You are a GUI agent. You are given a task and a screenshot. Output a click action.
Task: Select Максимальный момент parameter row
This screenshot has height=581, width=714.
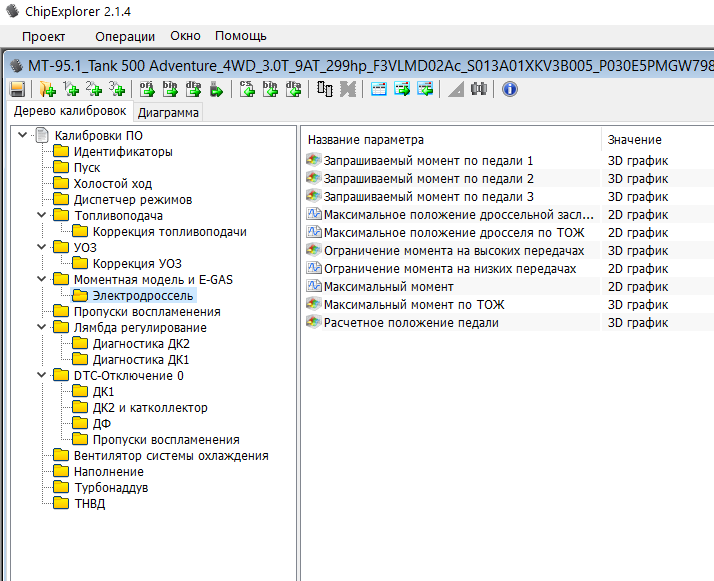click(x=388, y=287)
